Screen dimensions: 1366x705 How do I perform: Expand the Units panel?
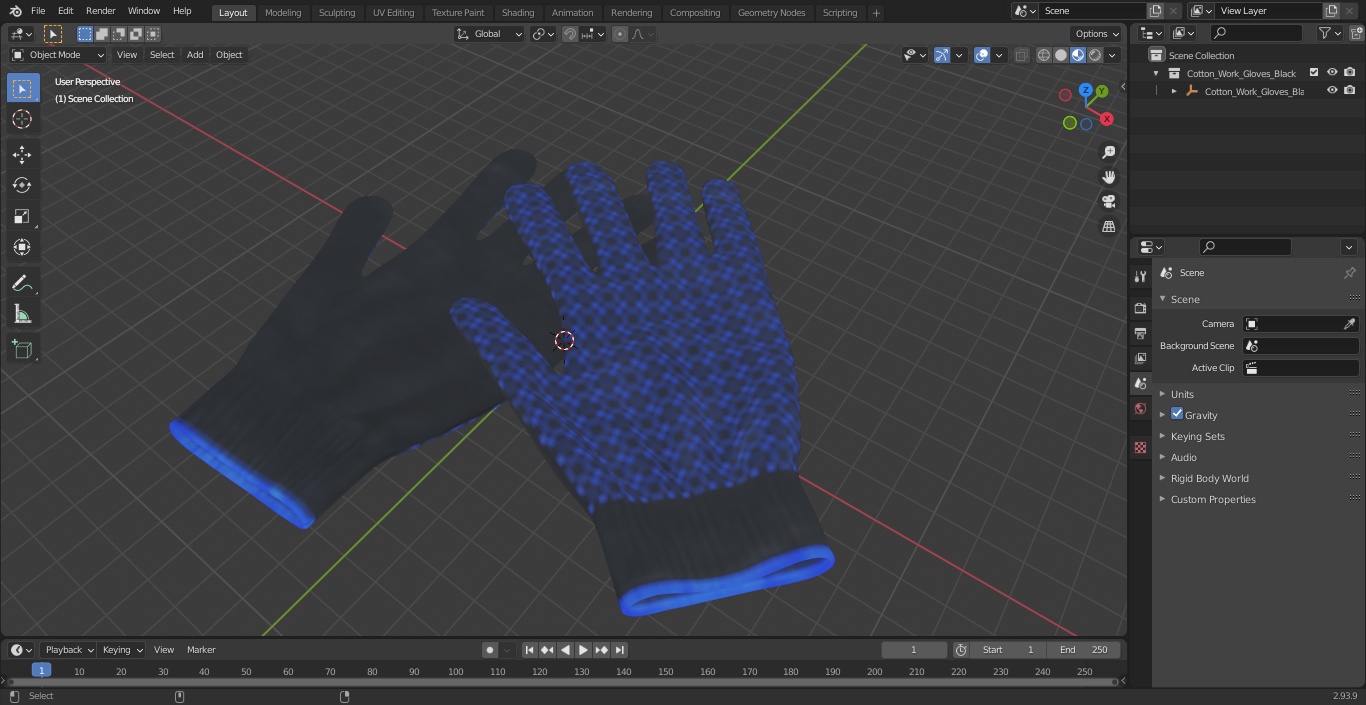click(x=1182, y=394)
